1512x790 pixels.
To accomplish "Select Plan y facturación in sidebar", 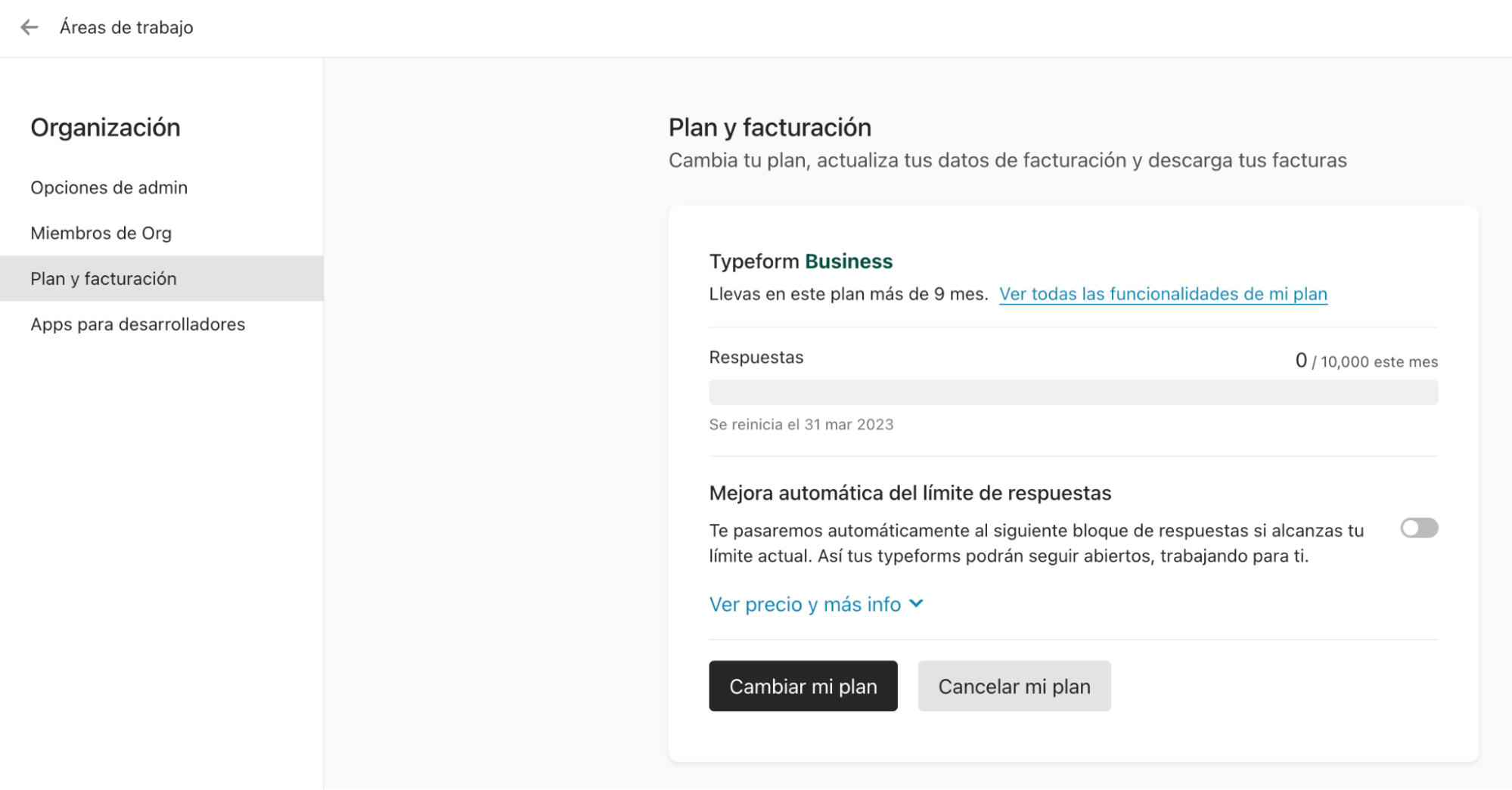I will coord(104,279).
